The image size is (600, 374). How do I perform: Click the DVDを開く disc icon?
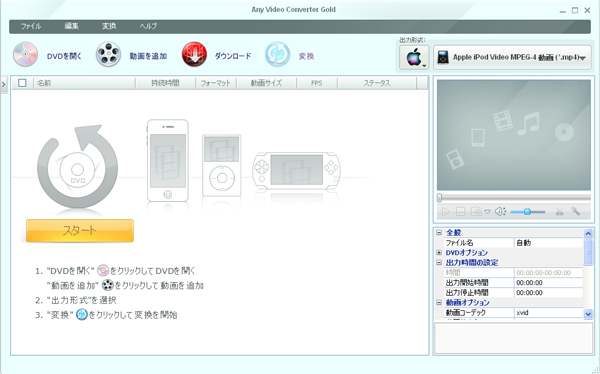[26, 55]
